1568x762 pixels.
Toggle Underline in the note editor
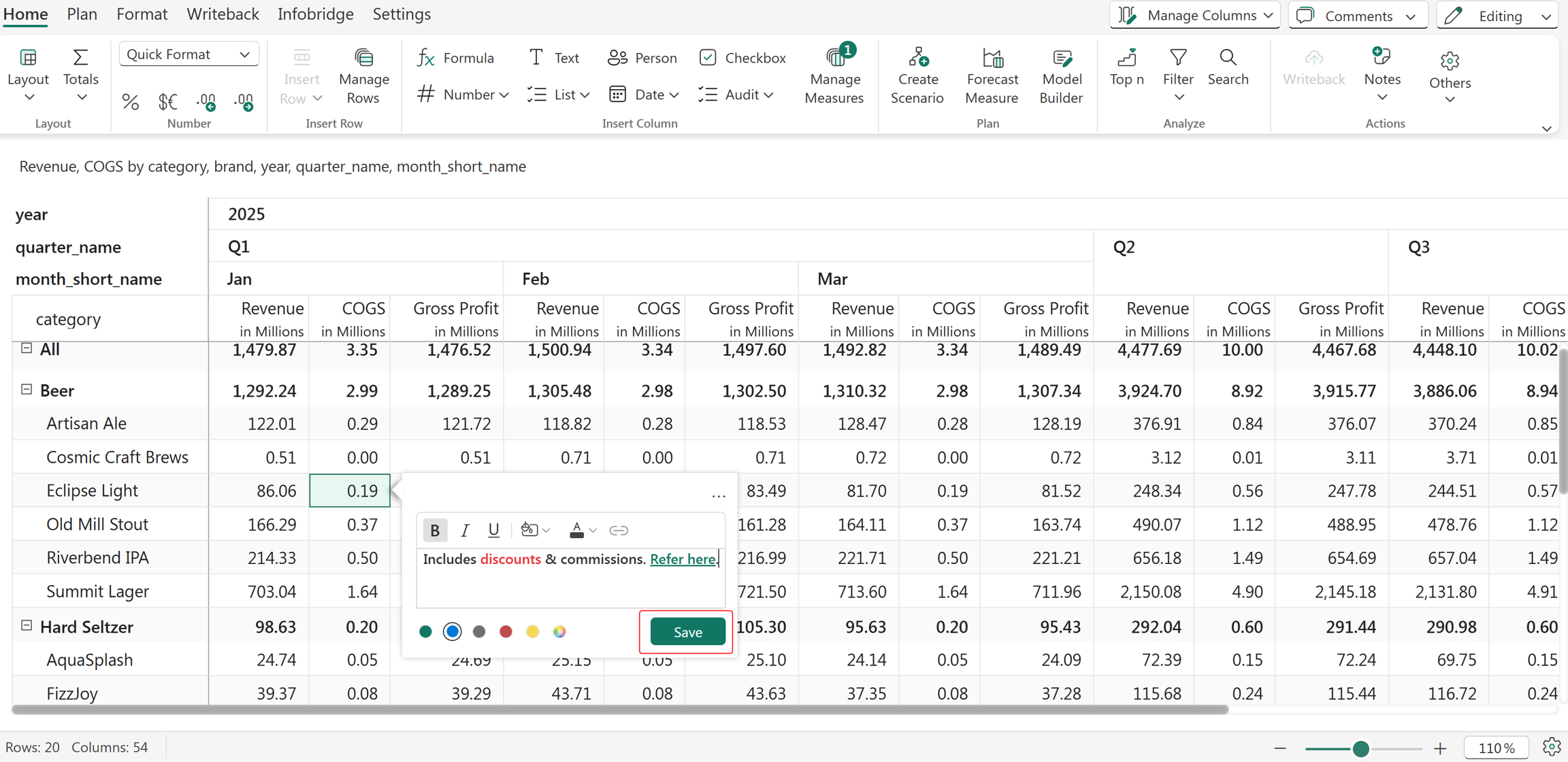[x=493, y=530]
